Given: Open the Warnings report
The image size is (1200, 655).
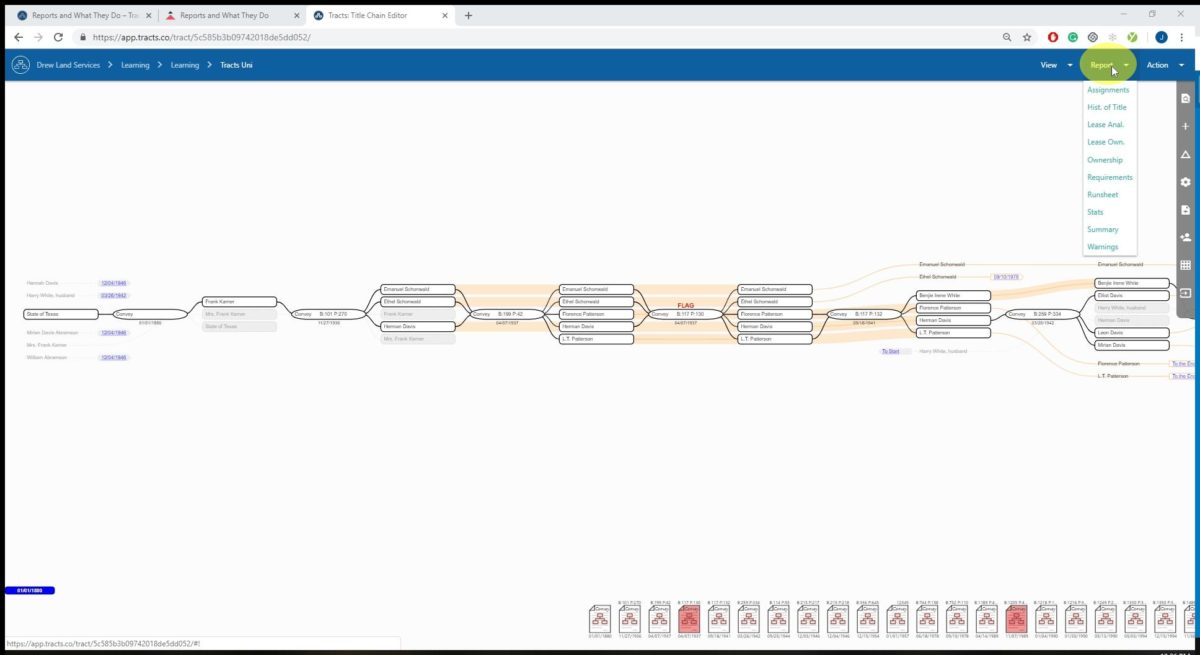Looking at the screenshot, I should [x=1103, y=247].
